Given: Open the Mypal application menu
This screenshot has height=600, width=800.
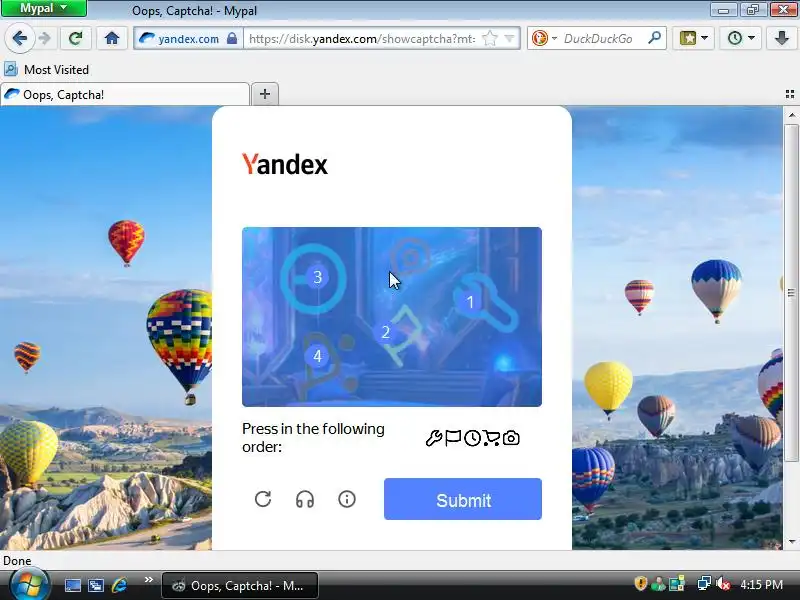Looking at the screenshot, I should [44, 8].
